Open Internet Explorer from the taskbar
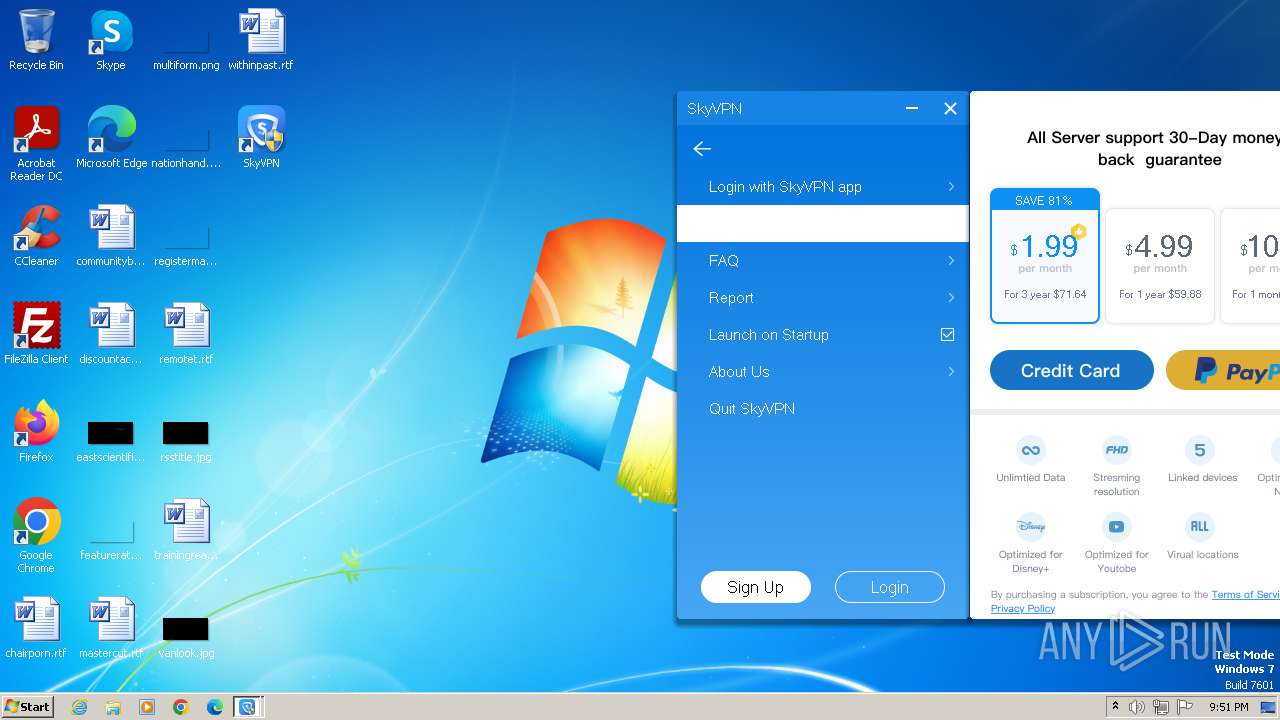Screen dimensions: 1280x720 pos(79,707)
